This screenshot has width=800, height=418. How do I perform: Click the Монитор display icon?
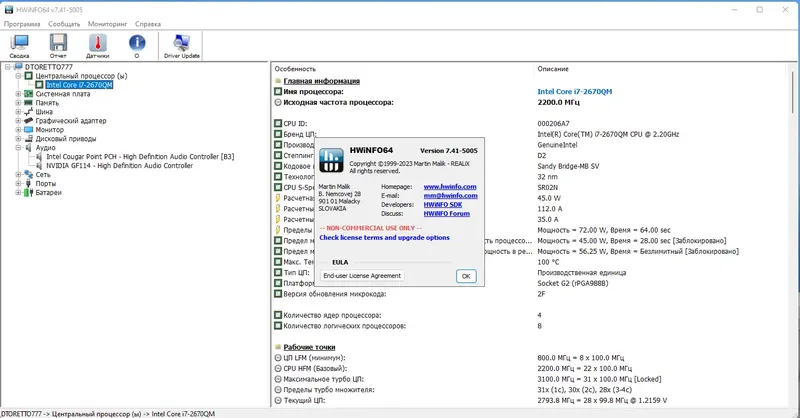29,130
